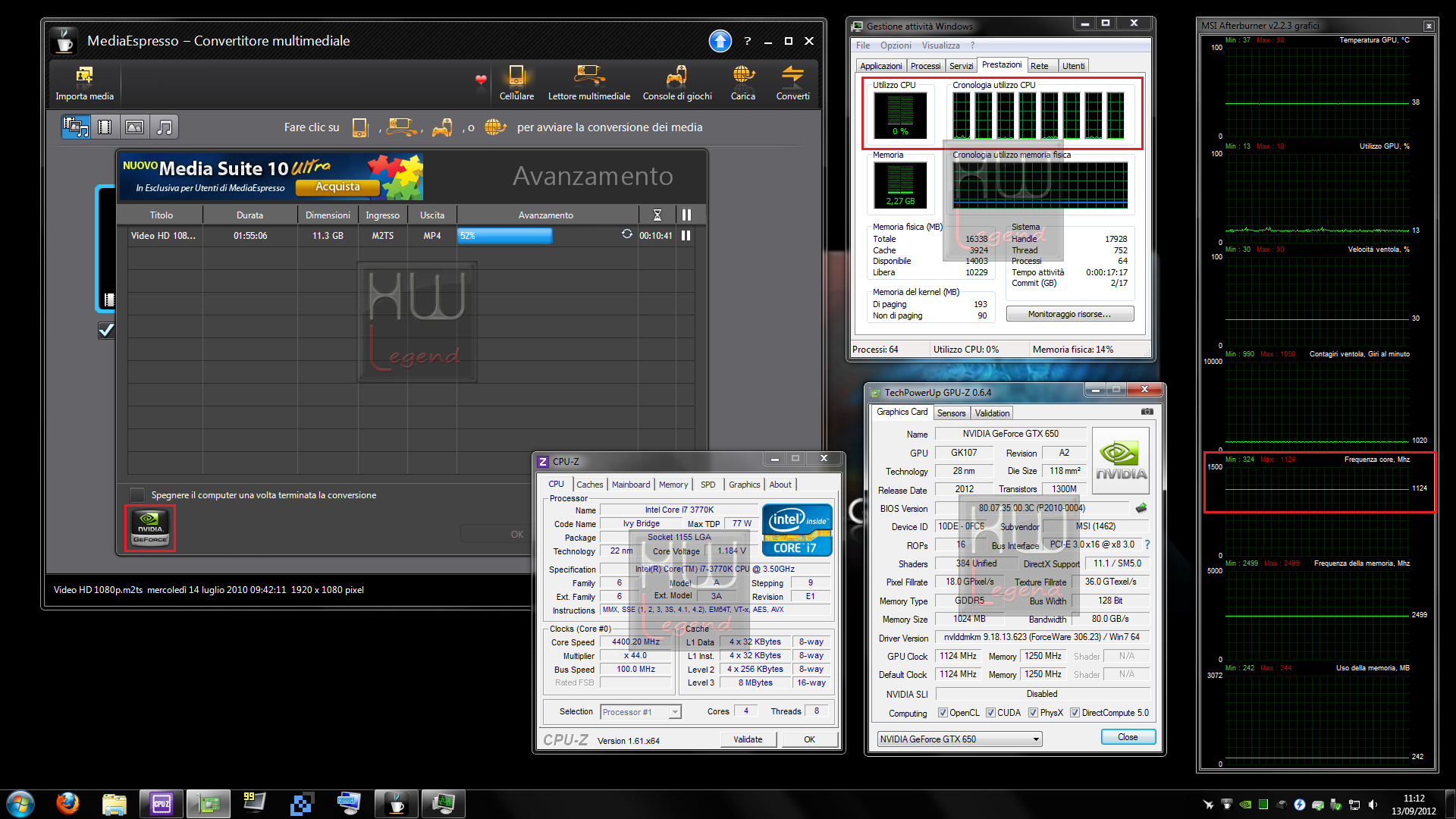Open Windows Explorer from the taskbar

pos(114,803)
